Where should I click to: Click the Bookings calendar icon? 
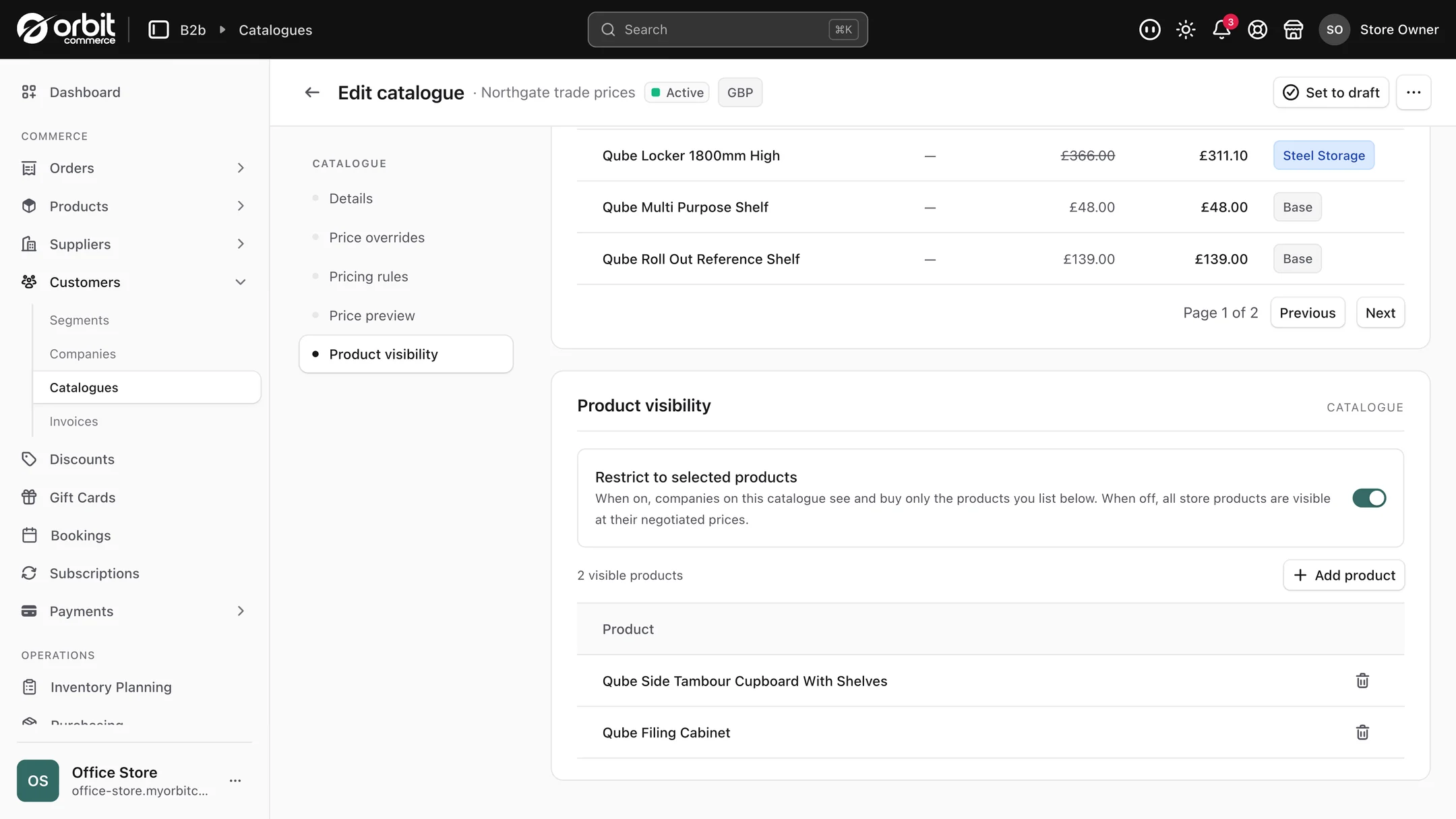(x=29, y=535)
